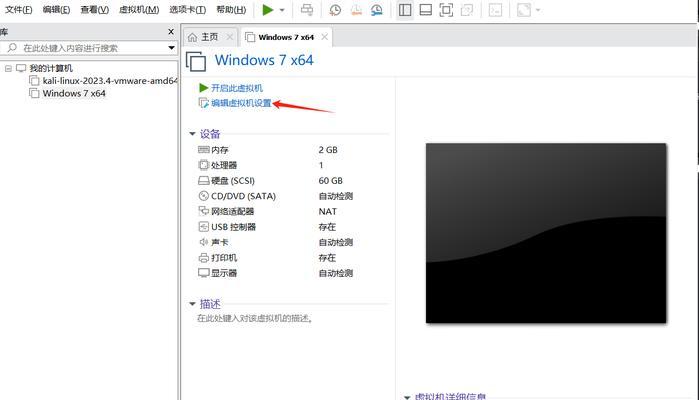Click the stretch guest display icon

click(524, 10)
